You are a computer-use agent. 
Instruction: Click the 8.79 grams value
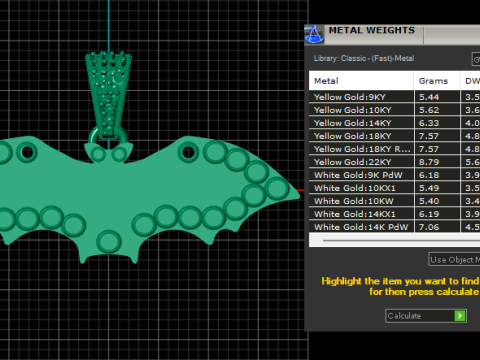click(429, 162)
